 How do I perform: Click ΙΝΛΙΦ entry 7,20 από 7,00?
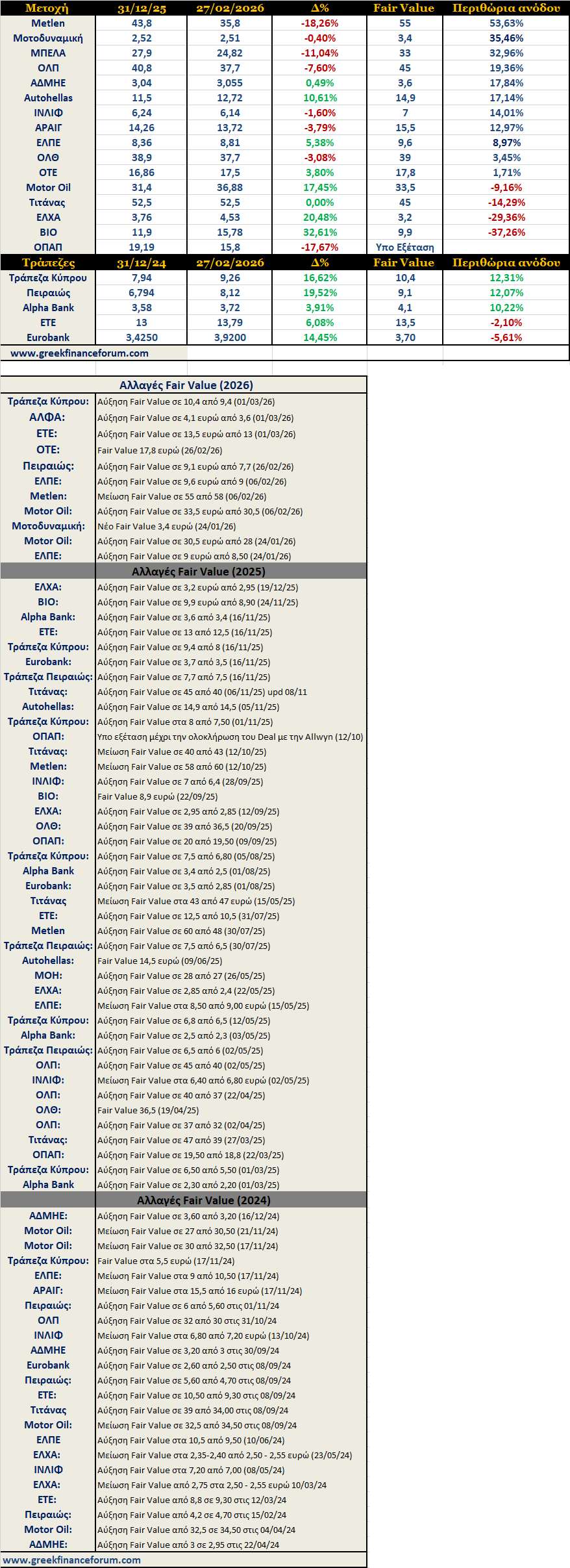(191, 1471)
